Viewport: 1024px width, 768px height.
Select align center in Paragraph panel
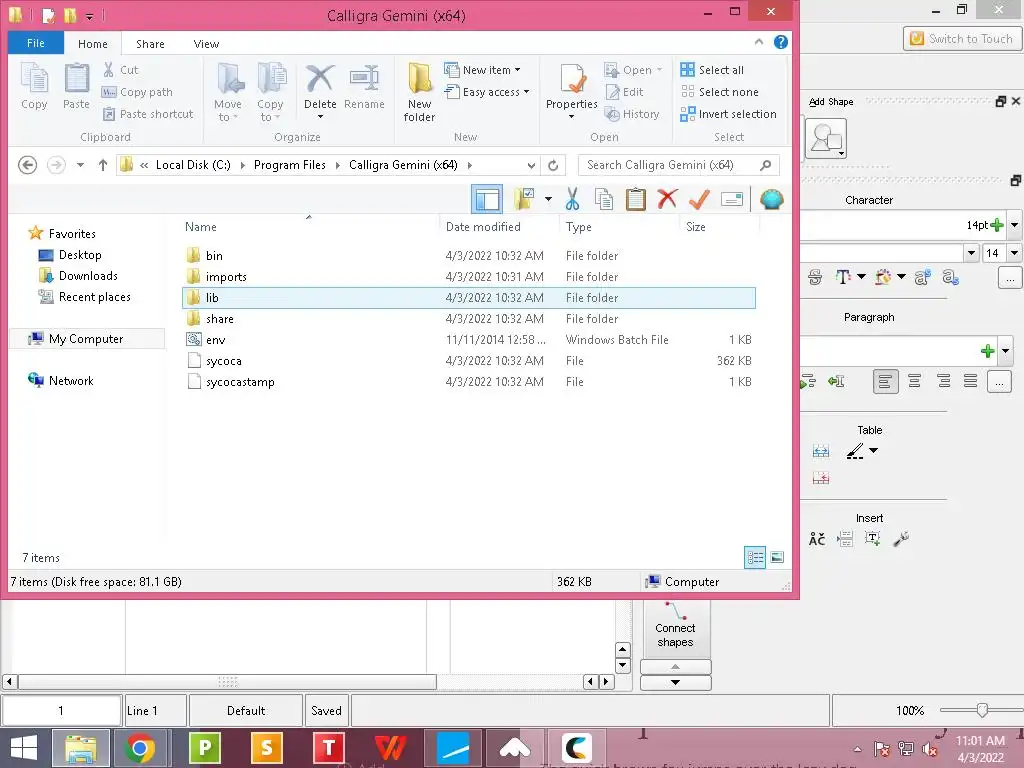(x=915, y=381)
